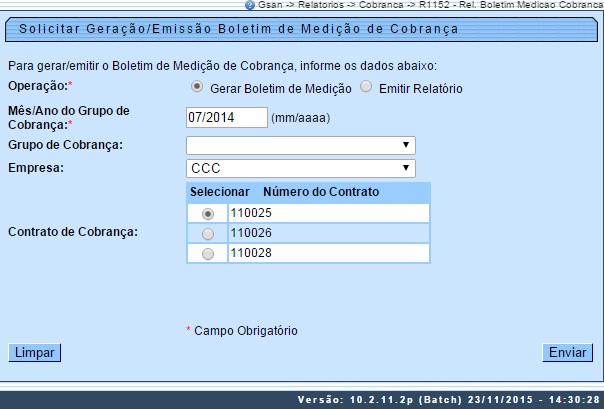Click the (mm/aaaa) format hint
Image resolution: width=604 pixels, height=409 pixels.
click(x=301, y=118)
